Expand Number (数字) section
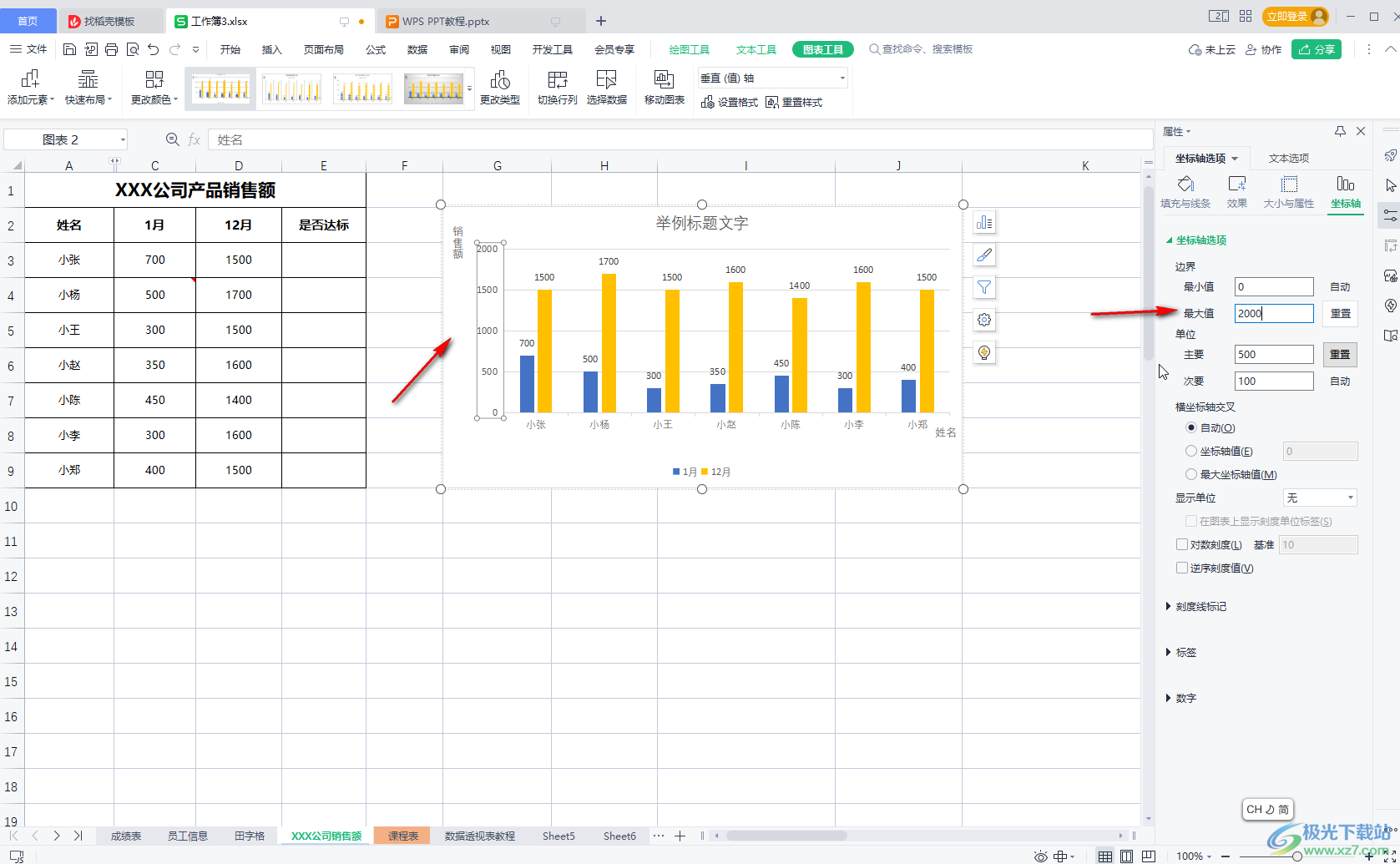The width and height of the screenshot is (1400, 864). click(x=1181, y=698)
